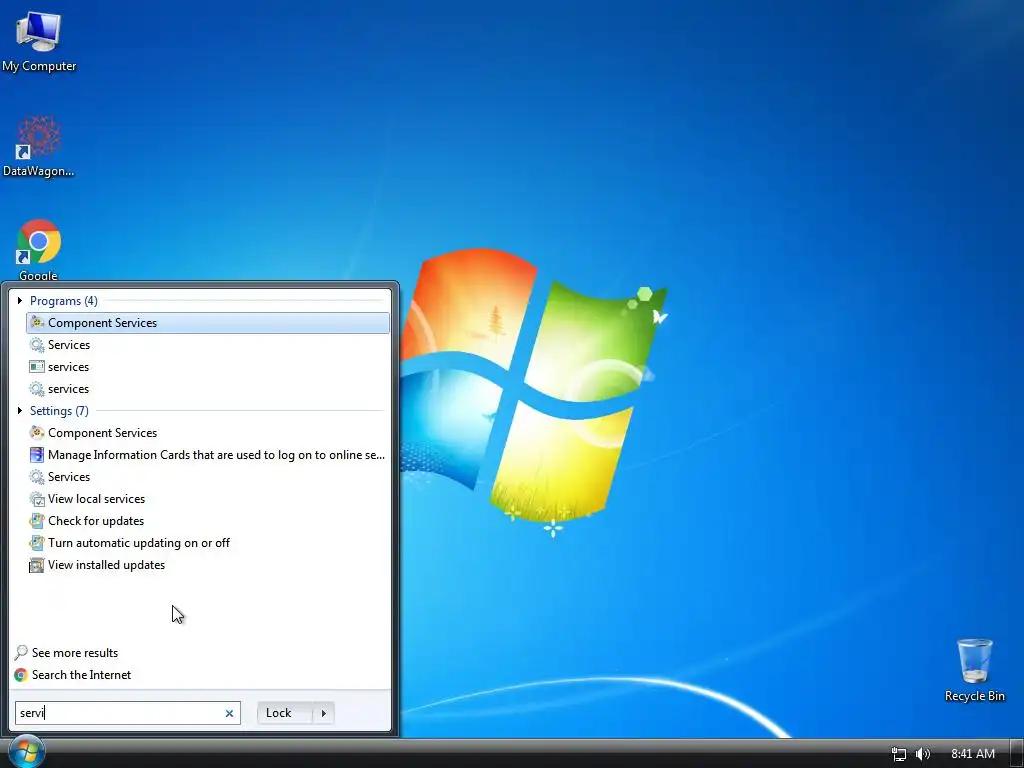1024x768 pixels.
Task: Click the Show desktop button beside the clock
Action: 1016,754
